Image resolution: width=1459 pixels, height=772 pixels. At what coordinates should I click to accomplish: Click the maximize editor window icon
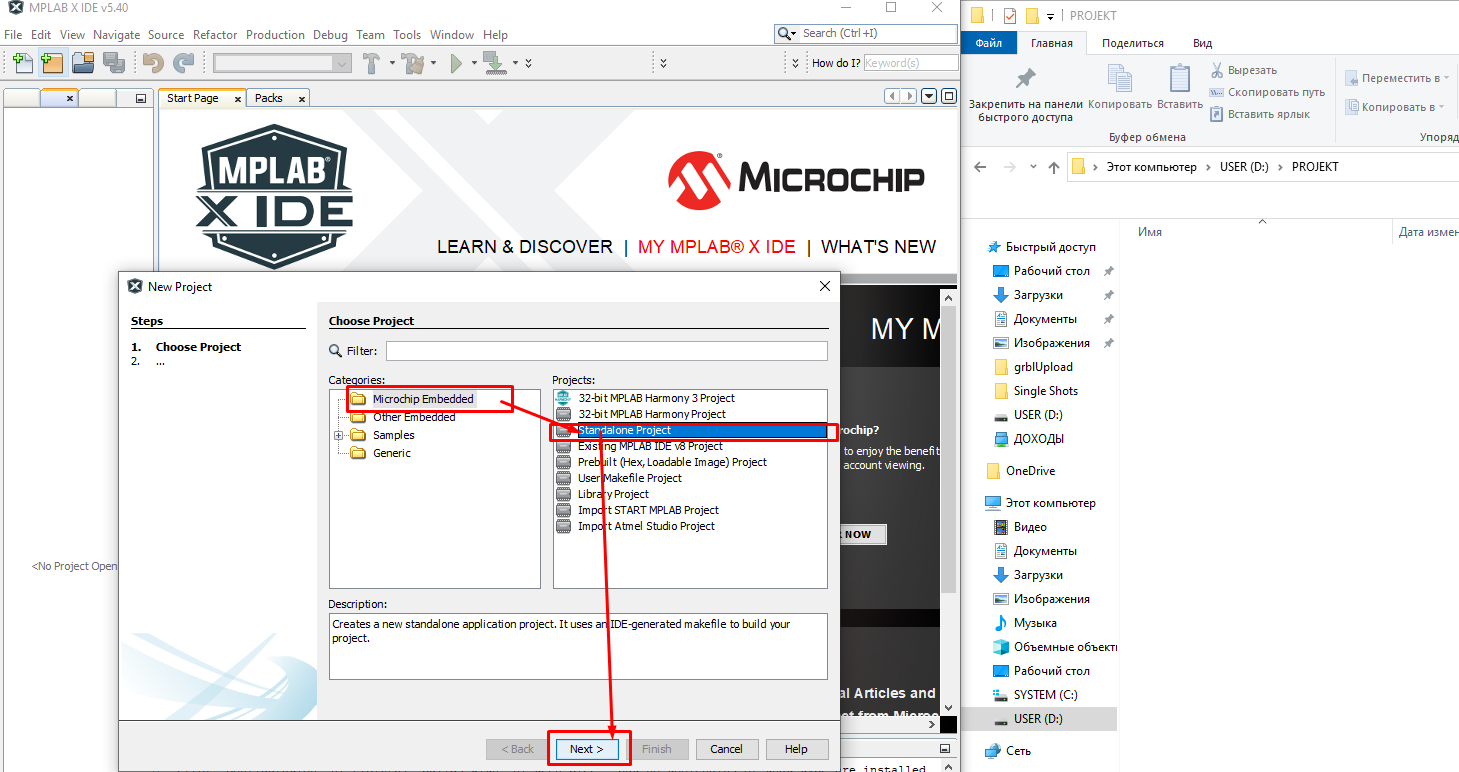pos(948,97)
